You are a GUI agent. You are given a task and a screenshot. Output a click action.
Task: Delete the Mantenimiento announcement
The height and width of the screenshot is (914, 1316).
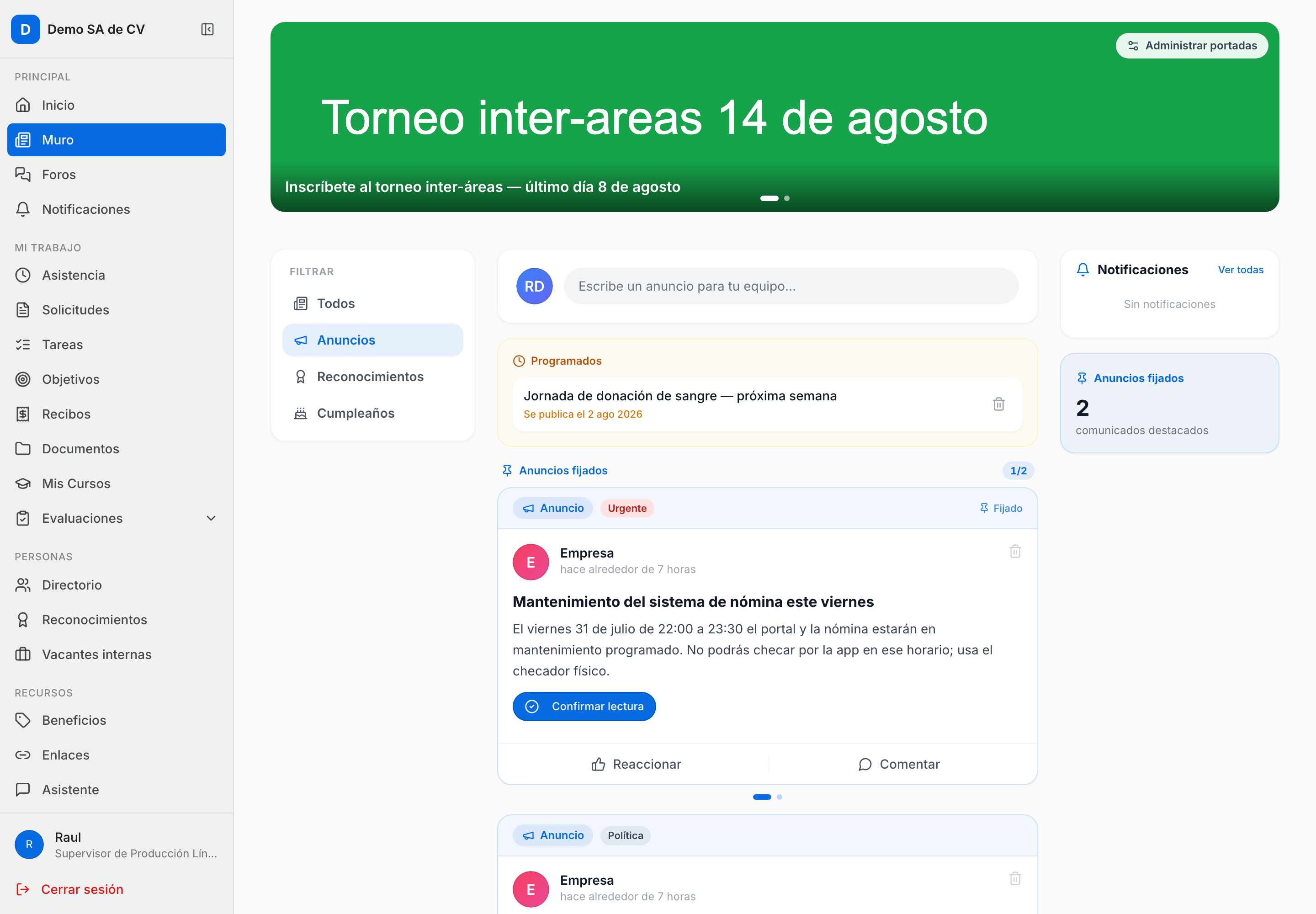(1015, 552)
